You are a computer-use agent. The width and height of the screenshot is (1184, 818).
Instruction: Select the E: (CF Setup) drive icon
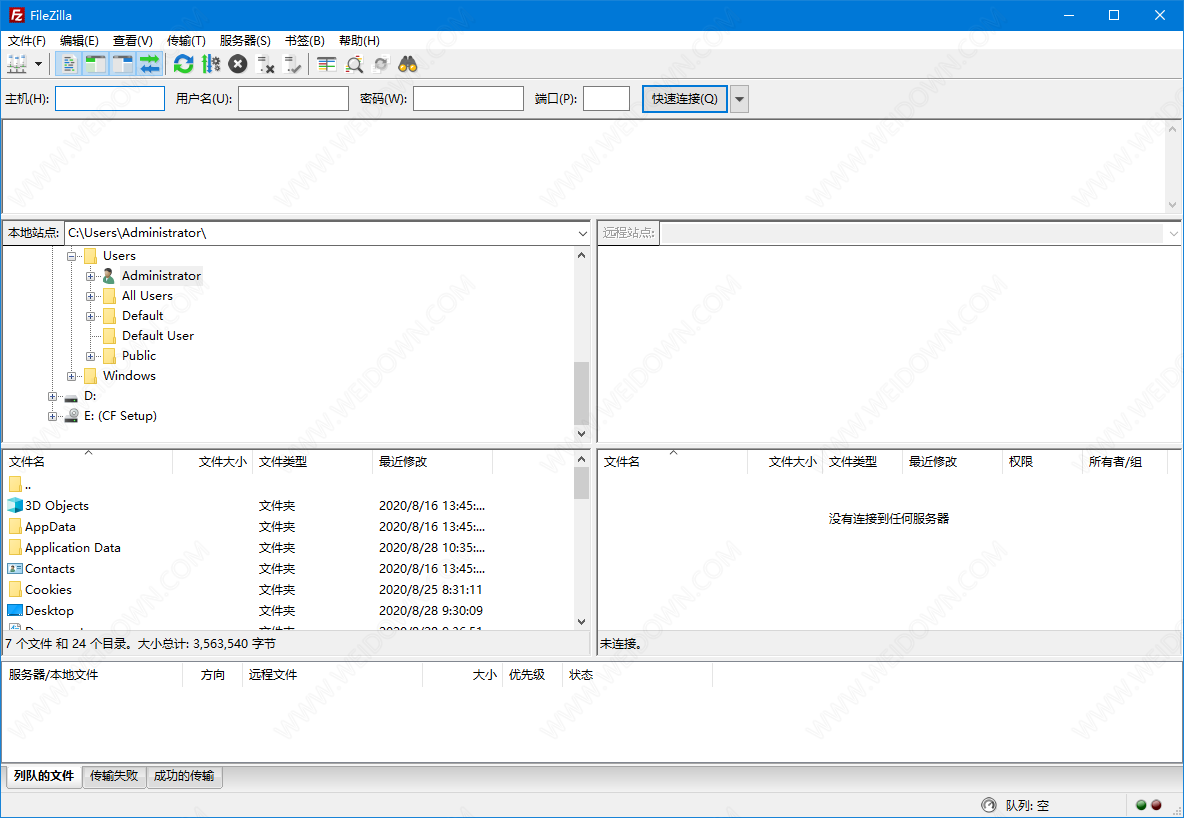[72, 415]
